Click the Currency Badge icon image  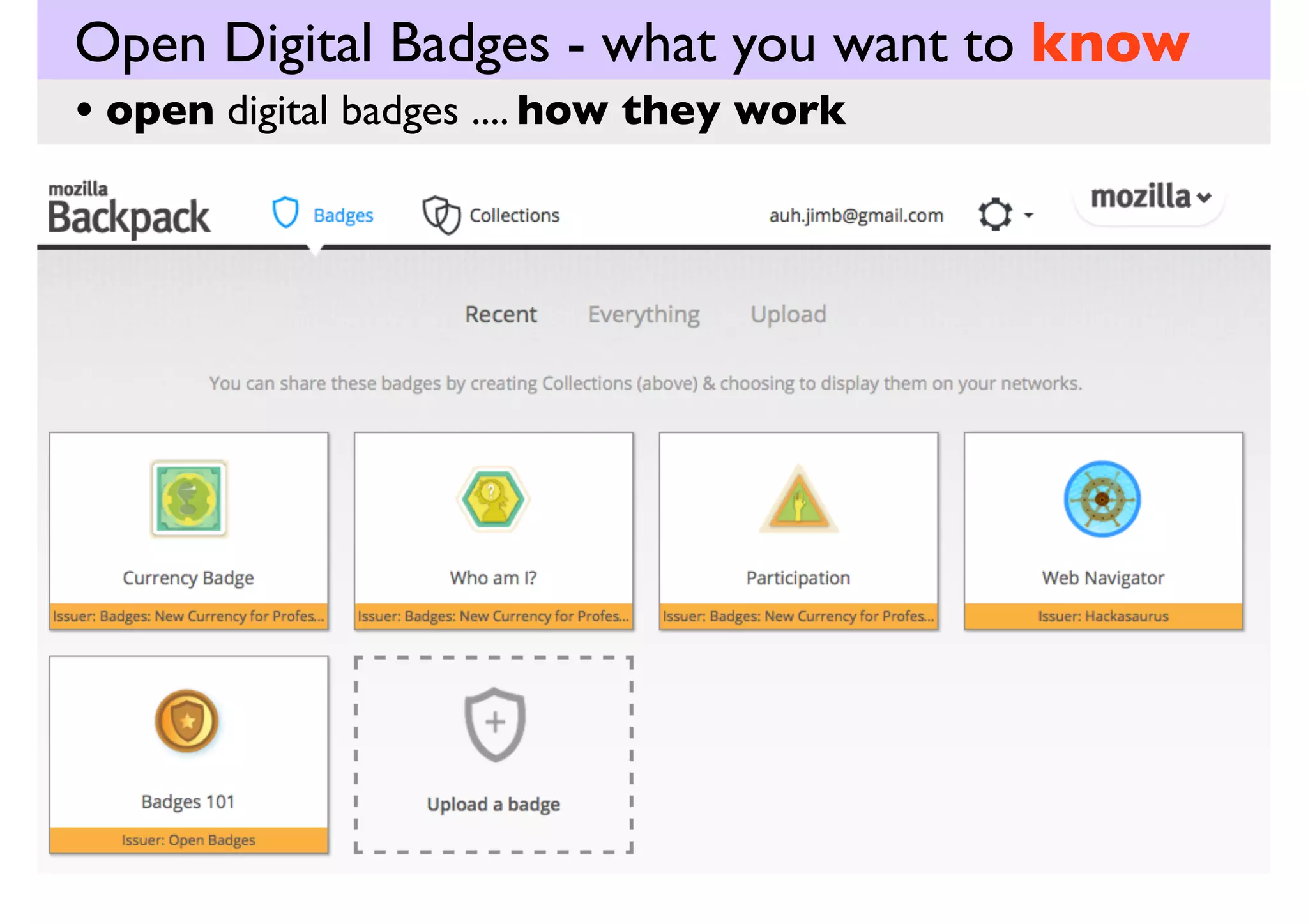click(x=189, y=499)
